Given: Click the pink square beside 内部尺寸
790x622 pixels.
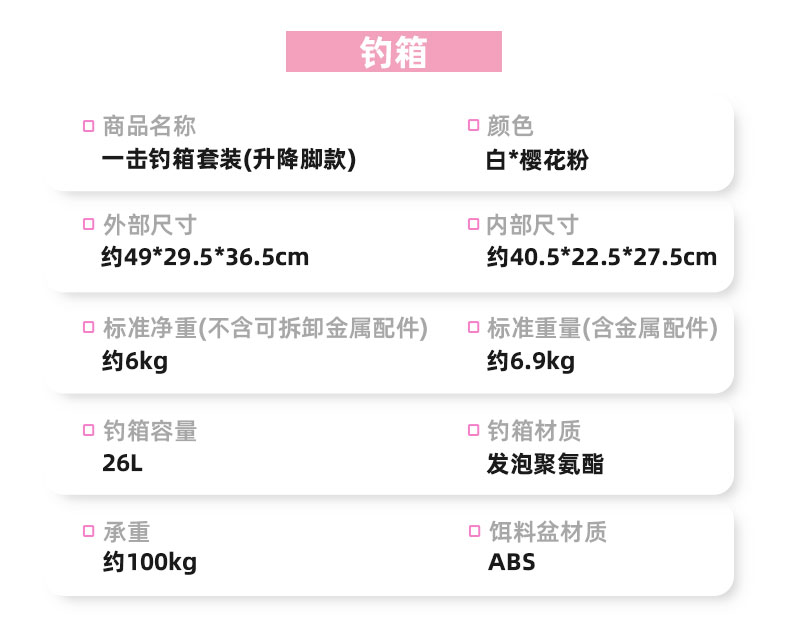Looking at the screenshot, I should click(x=474, y=225).
